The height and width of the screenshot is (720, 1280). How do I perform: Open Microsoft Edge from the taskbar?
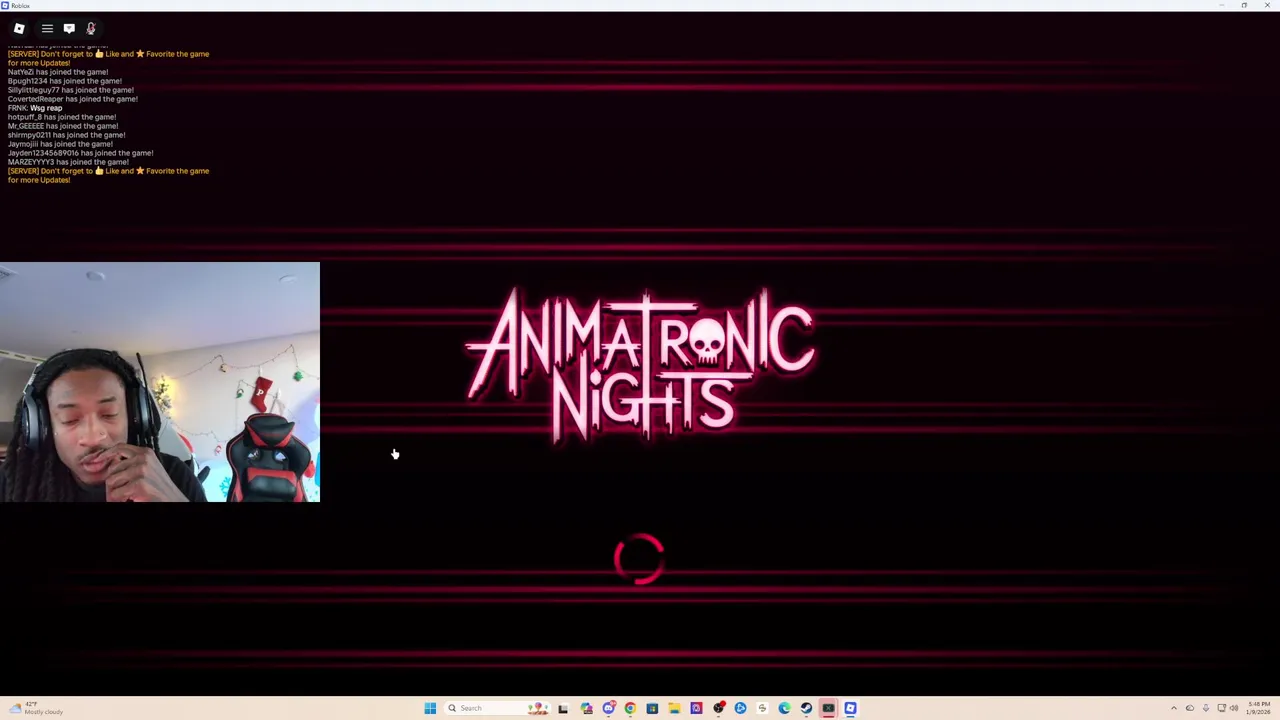785,708
